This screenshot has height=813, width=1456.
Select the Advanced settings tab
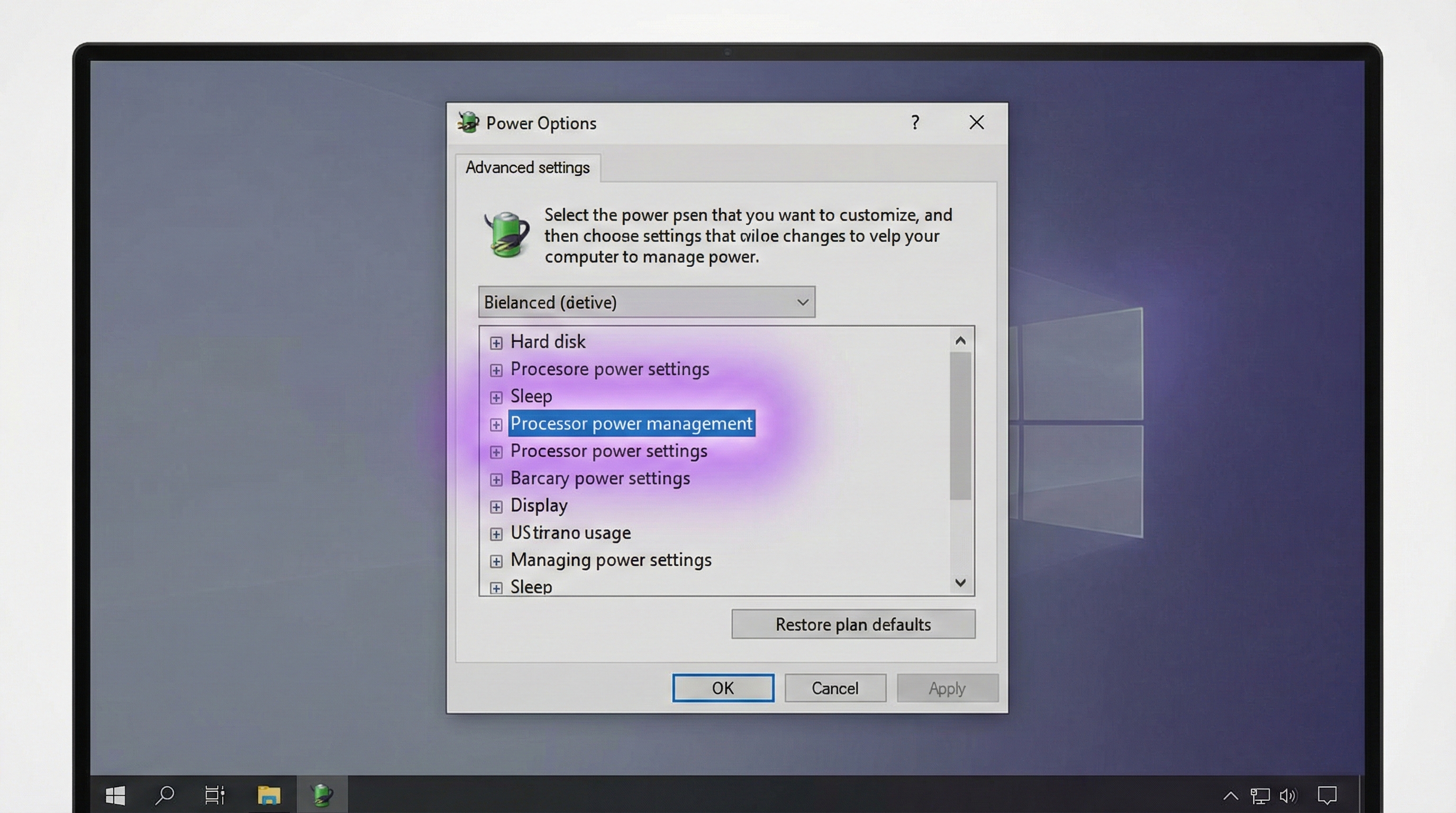click(x=527, y=168)
